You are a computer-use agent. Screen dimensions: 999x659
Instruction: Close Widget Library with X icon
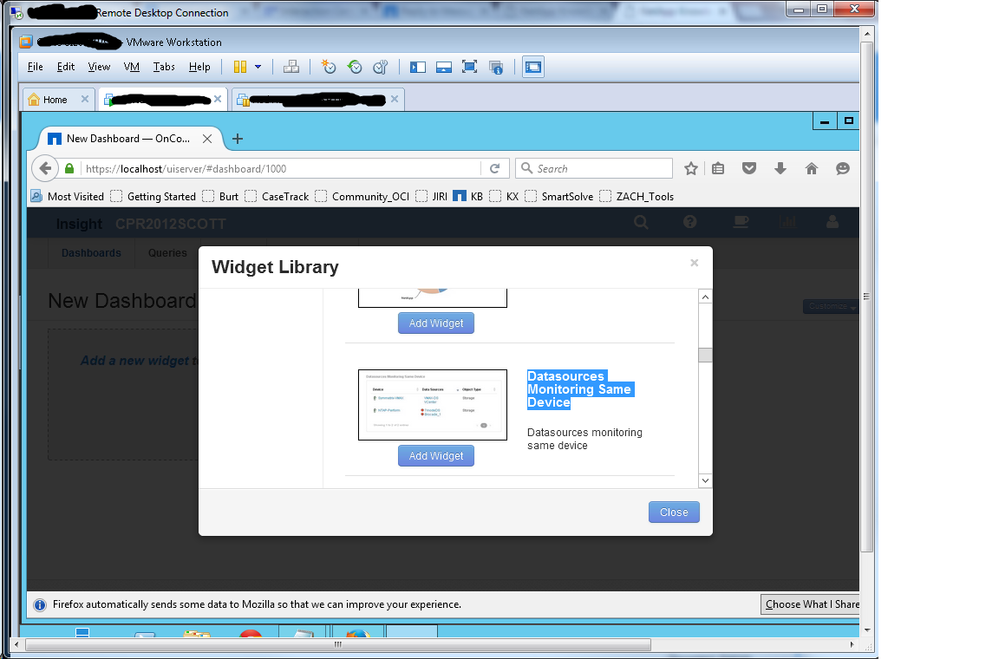coord(694,263)
